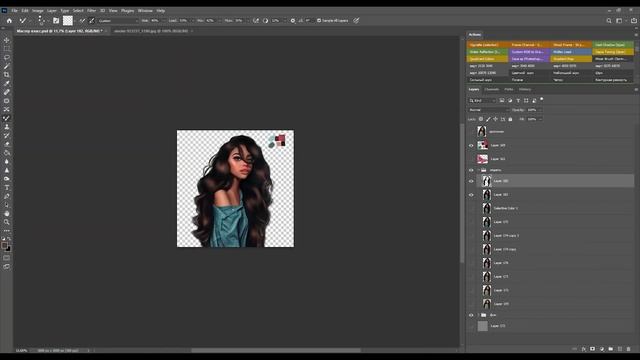Select the Lasso tool

pyautogui.click(x=7, y=58)
